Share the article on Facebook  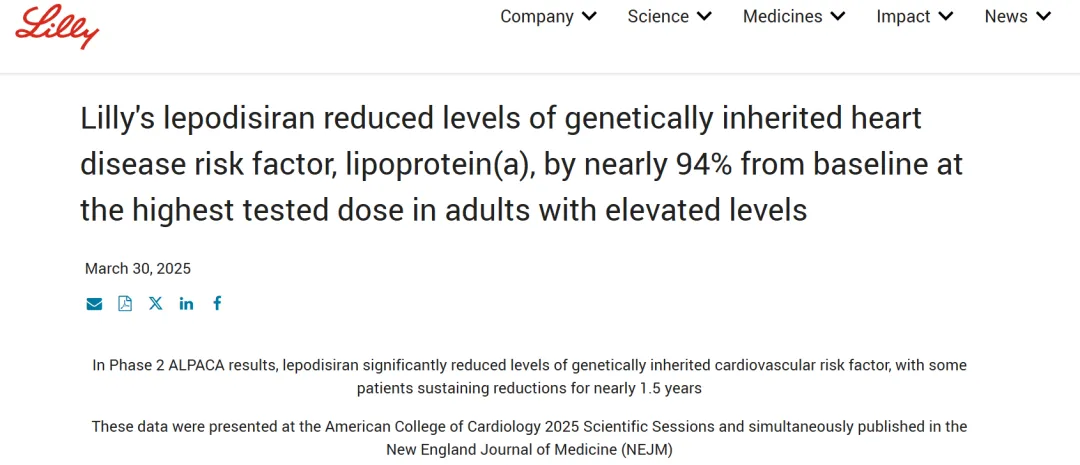point(217,304)
